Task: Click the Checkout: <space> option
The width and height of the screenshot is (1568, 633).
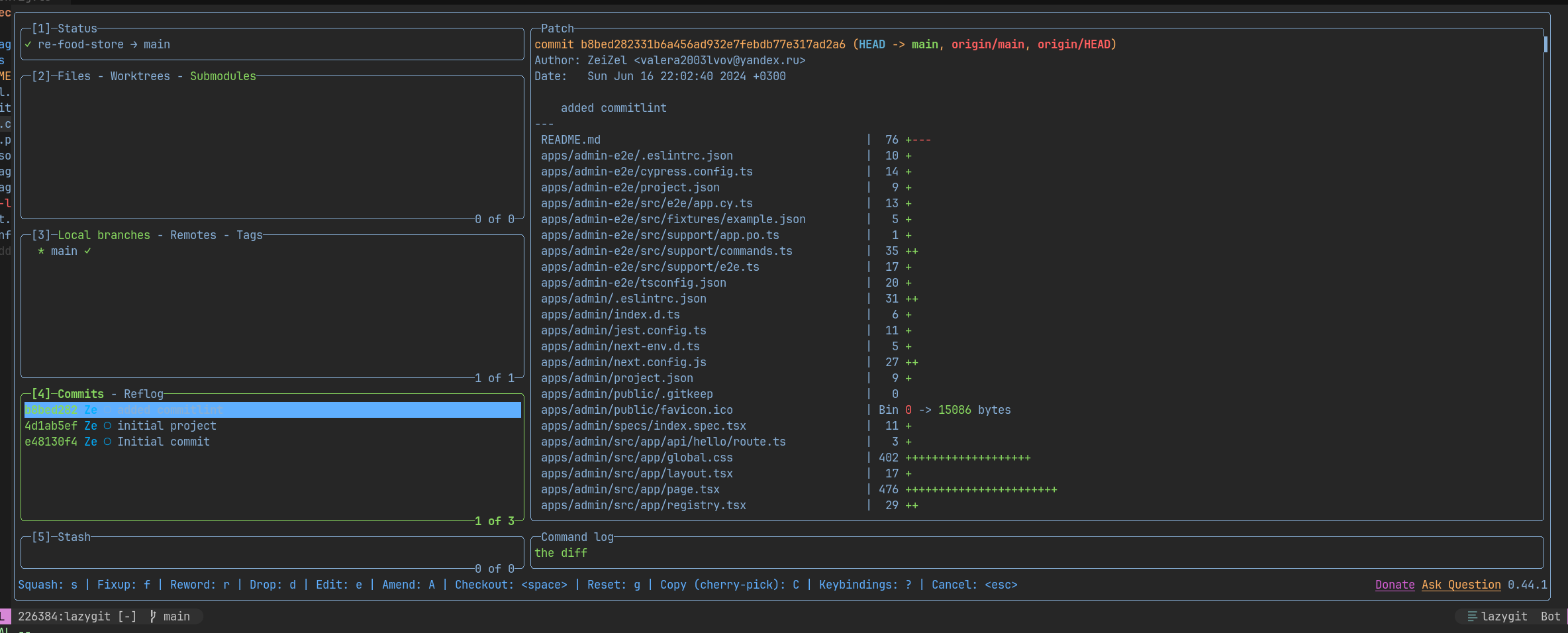Action: (511, 585)
